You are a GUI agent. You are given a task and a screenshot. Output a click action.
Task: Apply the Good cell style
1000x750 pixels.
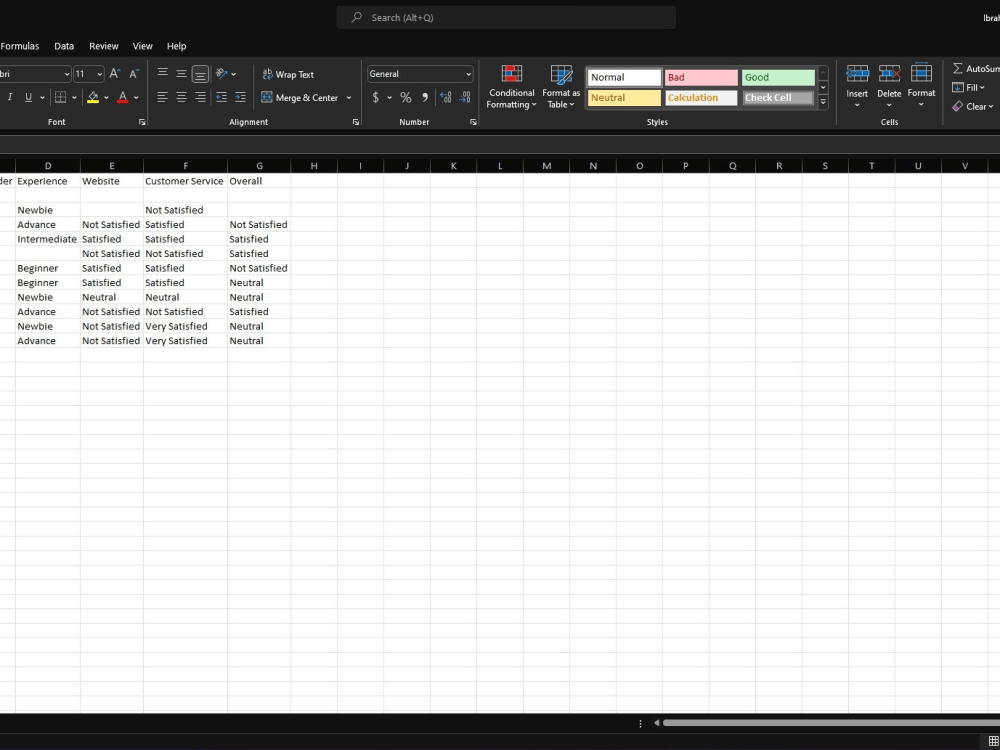point(778,77)
